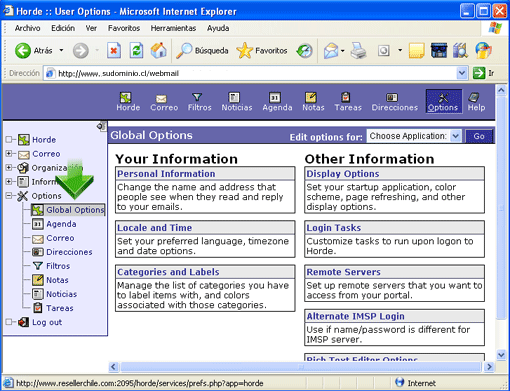Open the Personal Information link

(x=166, y=174)
